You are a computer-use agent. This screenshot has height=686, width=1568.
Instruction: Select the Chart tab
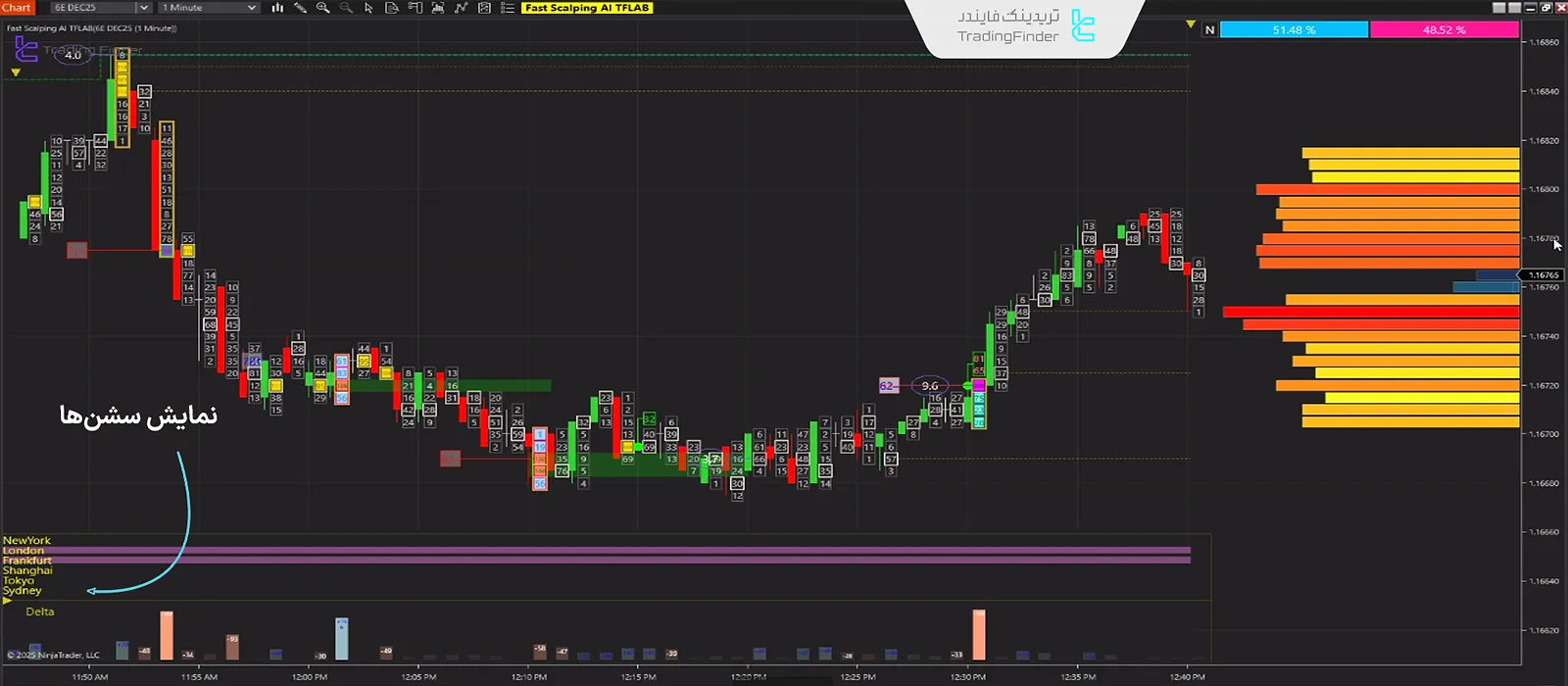17,8
